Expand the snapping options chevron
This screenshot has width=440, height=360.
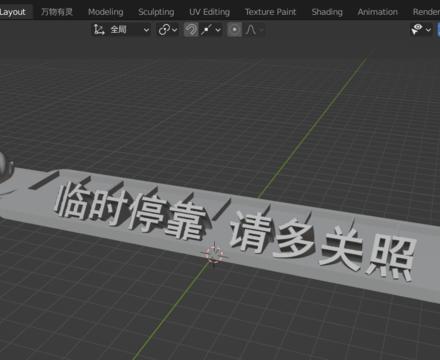[x=218, y=30]
